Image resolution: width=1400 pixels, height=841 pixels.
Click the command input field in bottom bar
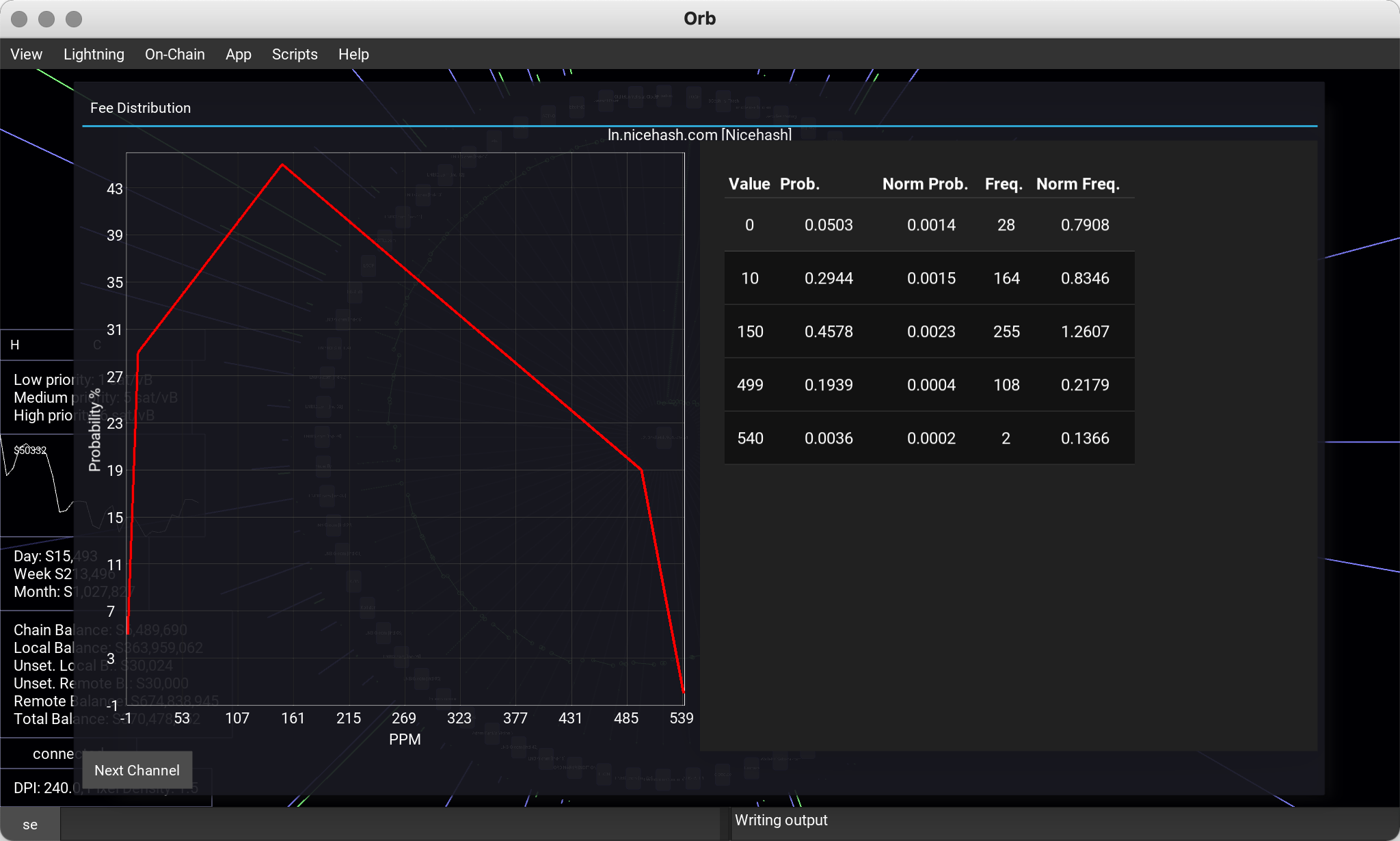[x=390, y=825]
